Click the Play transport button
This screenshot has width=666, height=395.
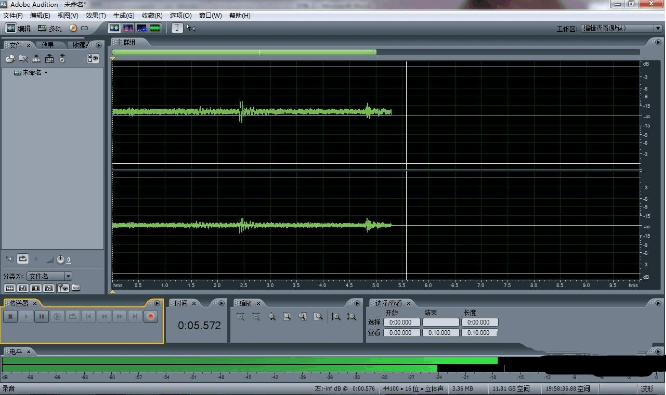point(26,316)
